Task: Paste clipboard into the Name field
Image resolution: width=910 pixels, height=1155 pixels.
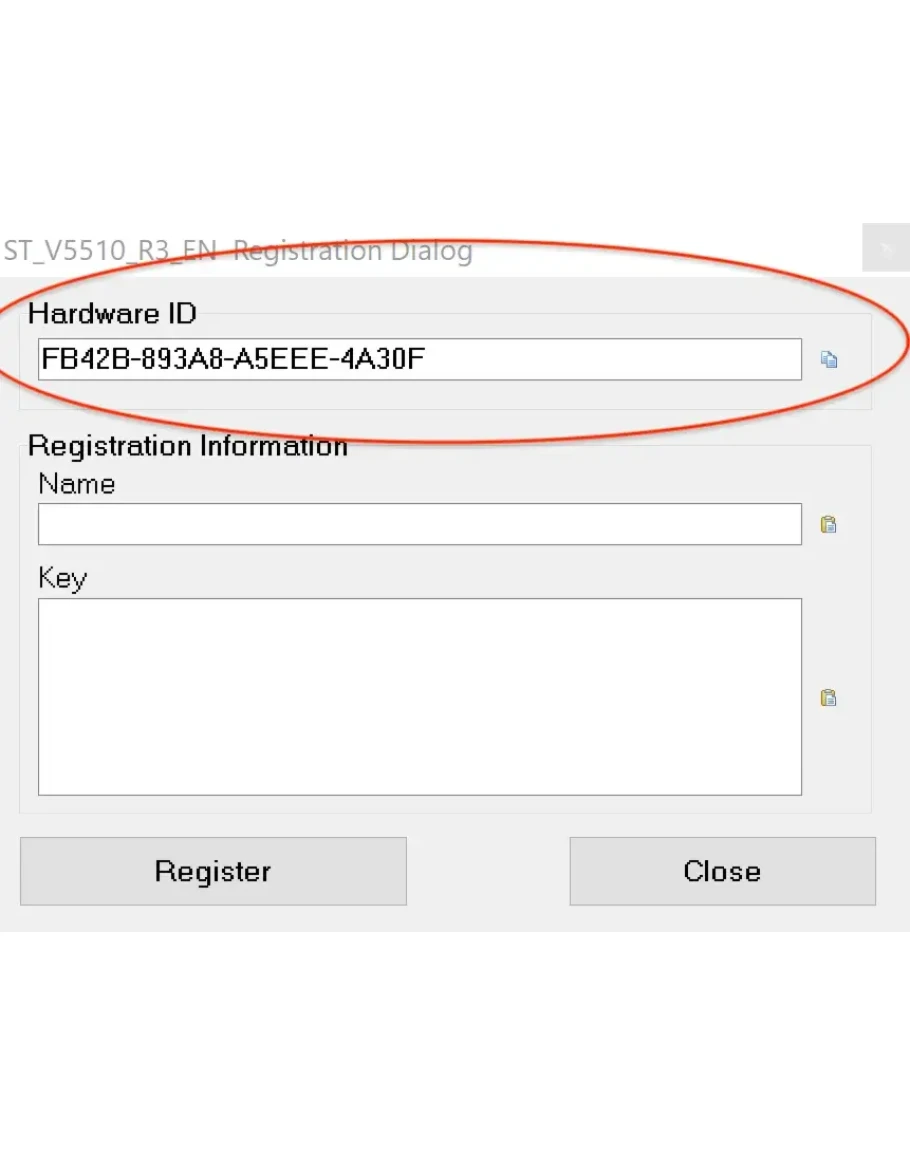Action: tap(828, 524)
